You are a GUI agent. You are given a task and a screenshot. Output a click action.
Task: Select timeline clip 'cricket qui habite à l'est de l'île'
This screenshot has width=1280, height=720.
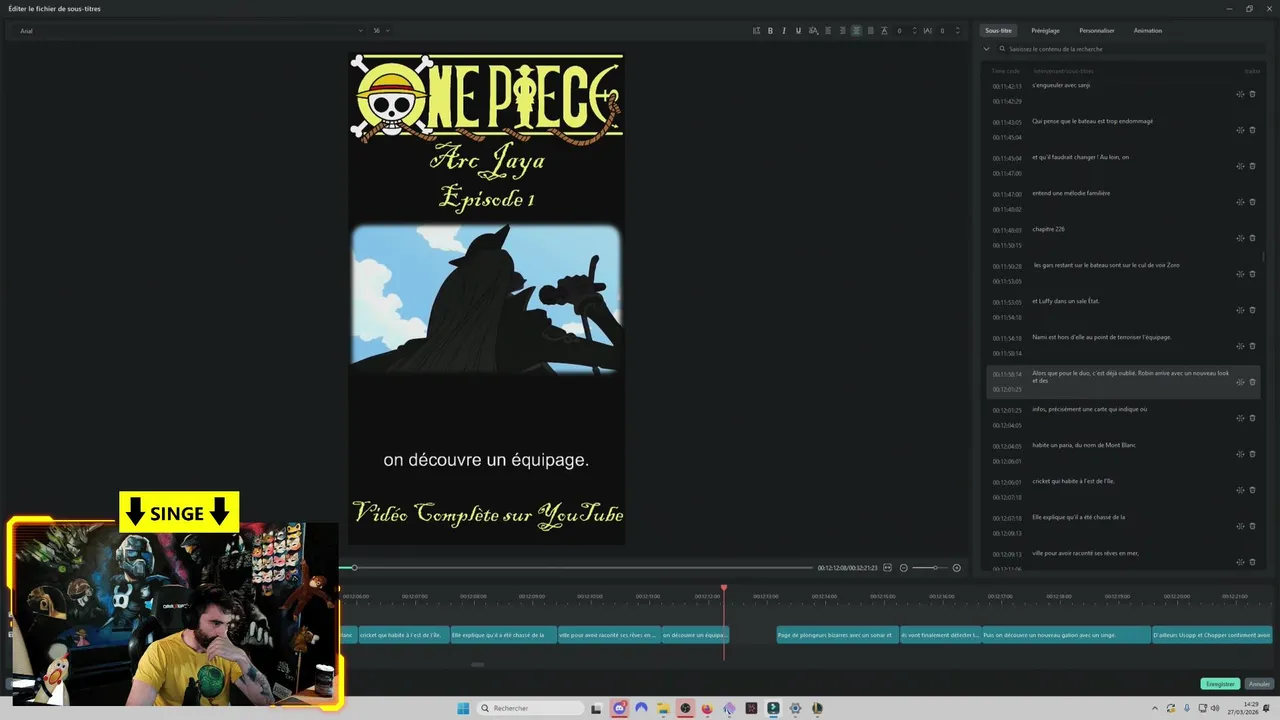[x=403, y=635]
